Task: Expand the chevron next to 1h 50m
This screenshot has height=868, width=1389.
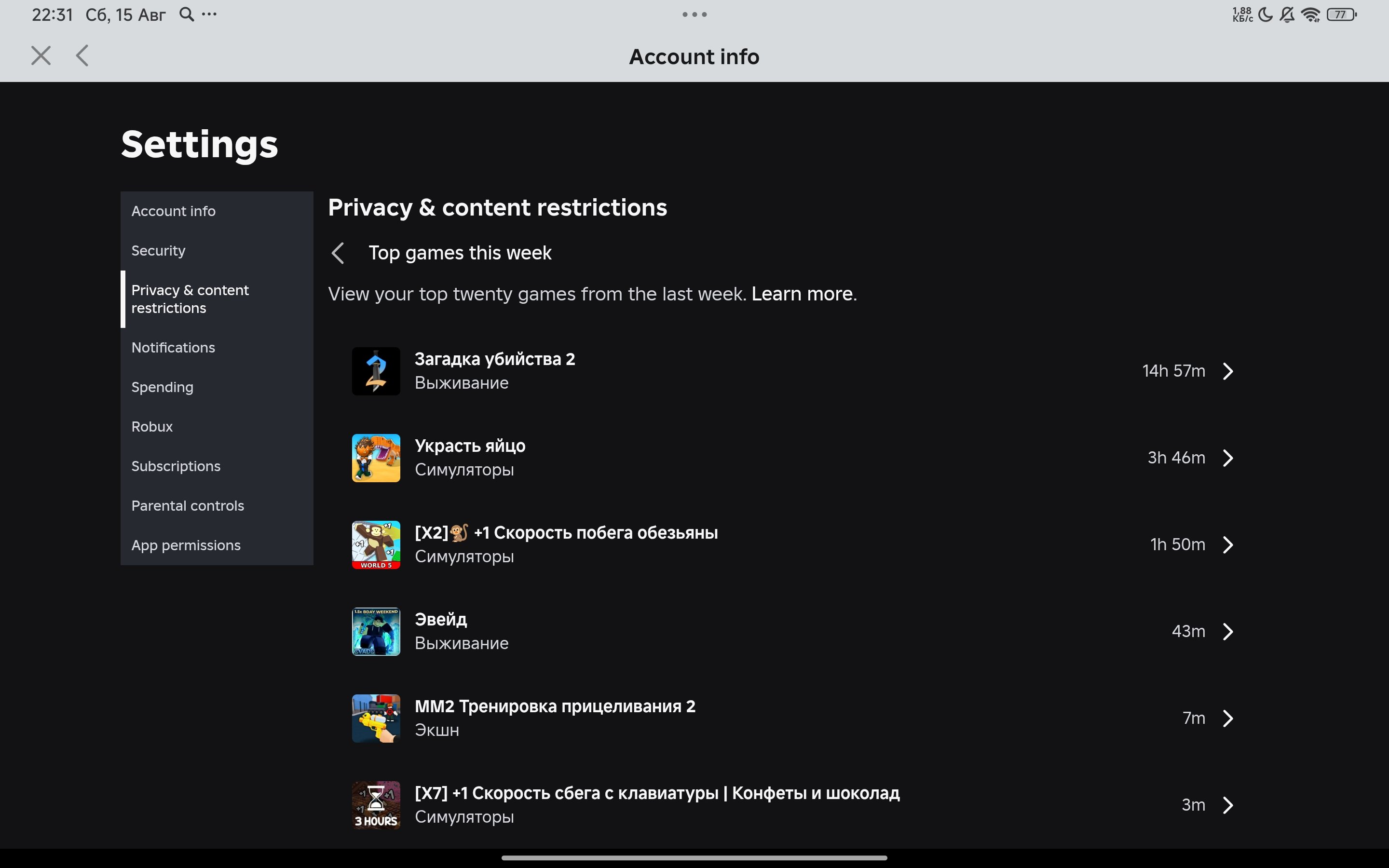Action: coord(1228,545)
